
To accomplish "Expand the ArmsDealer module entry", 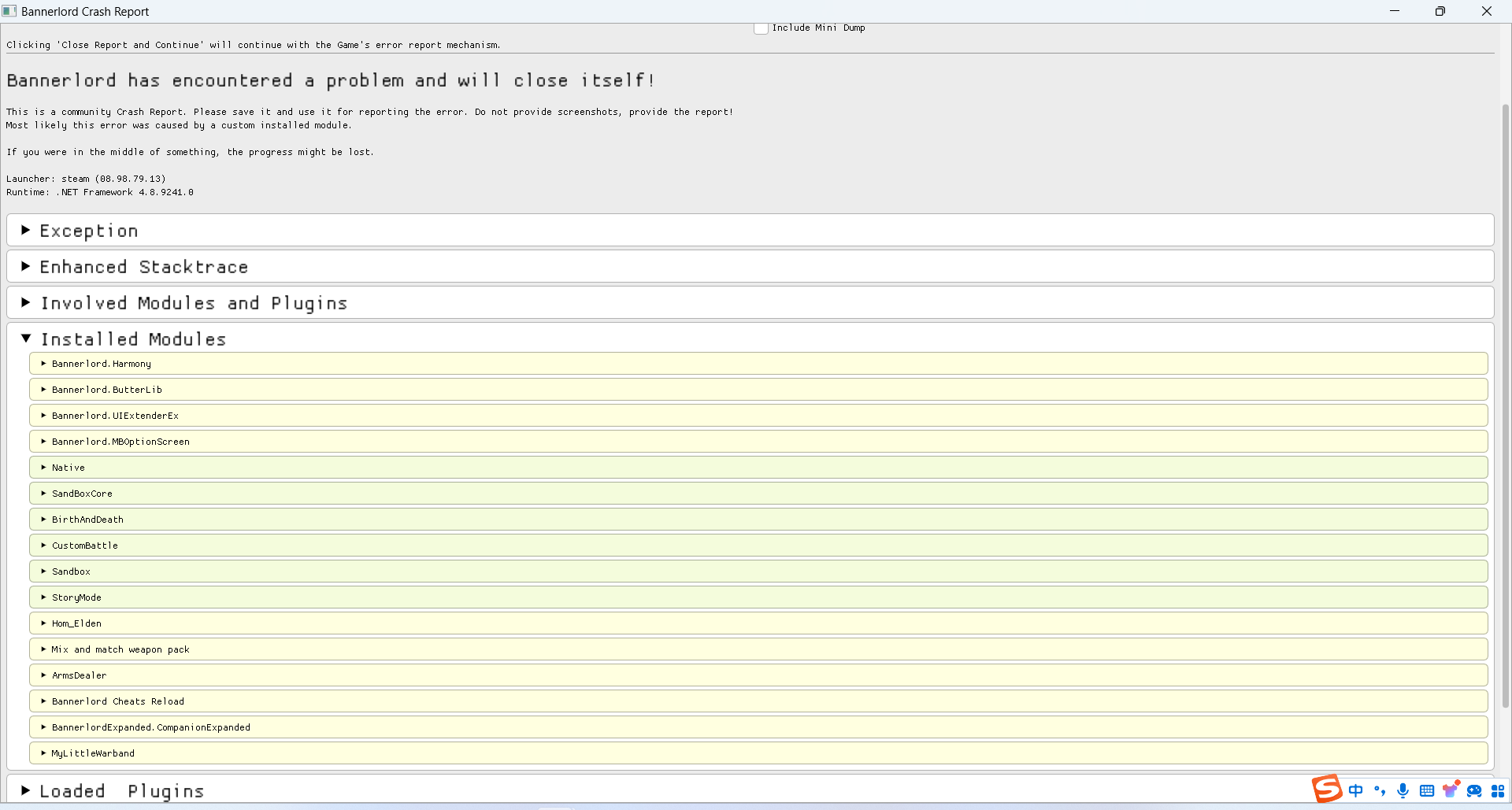I will click(758, 675).
